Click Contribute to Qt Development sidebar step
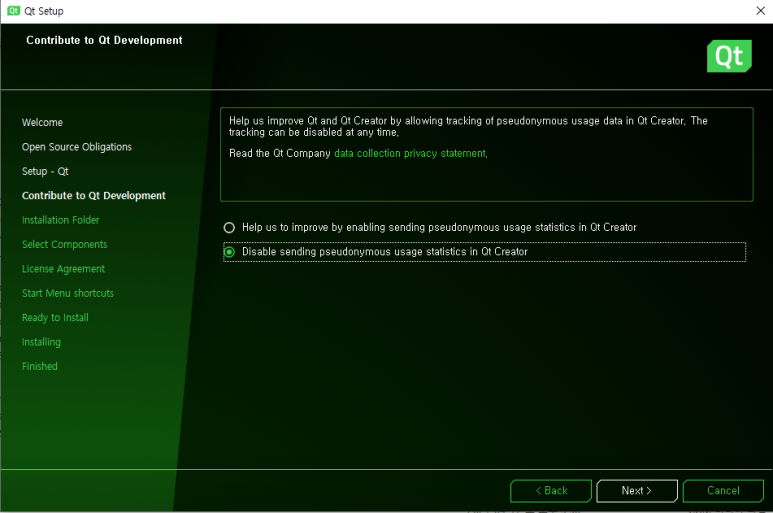This screenshot has width=773, height=513. tap(94, 196)
